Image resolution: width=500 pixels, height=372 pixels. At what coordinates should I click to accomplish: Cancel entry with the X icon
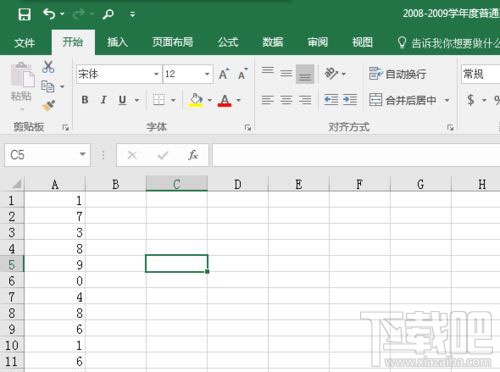(132, 155)
